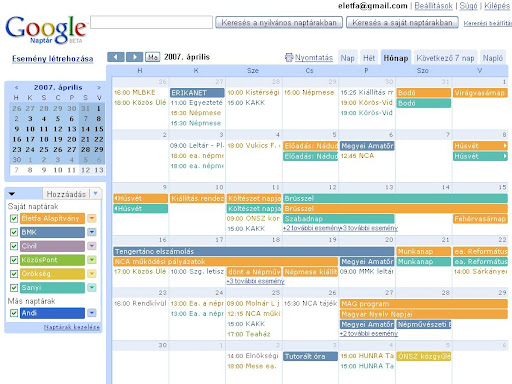512x384 pixels.
Task: Show +3 további esemény on the 18th
Action: [x=255, y=281]
